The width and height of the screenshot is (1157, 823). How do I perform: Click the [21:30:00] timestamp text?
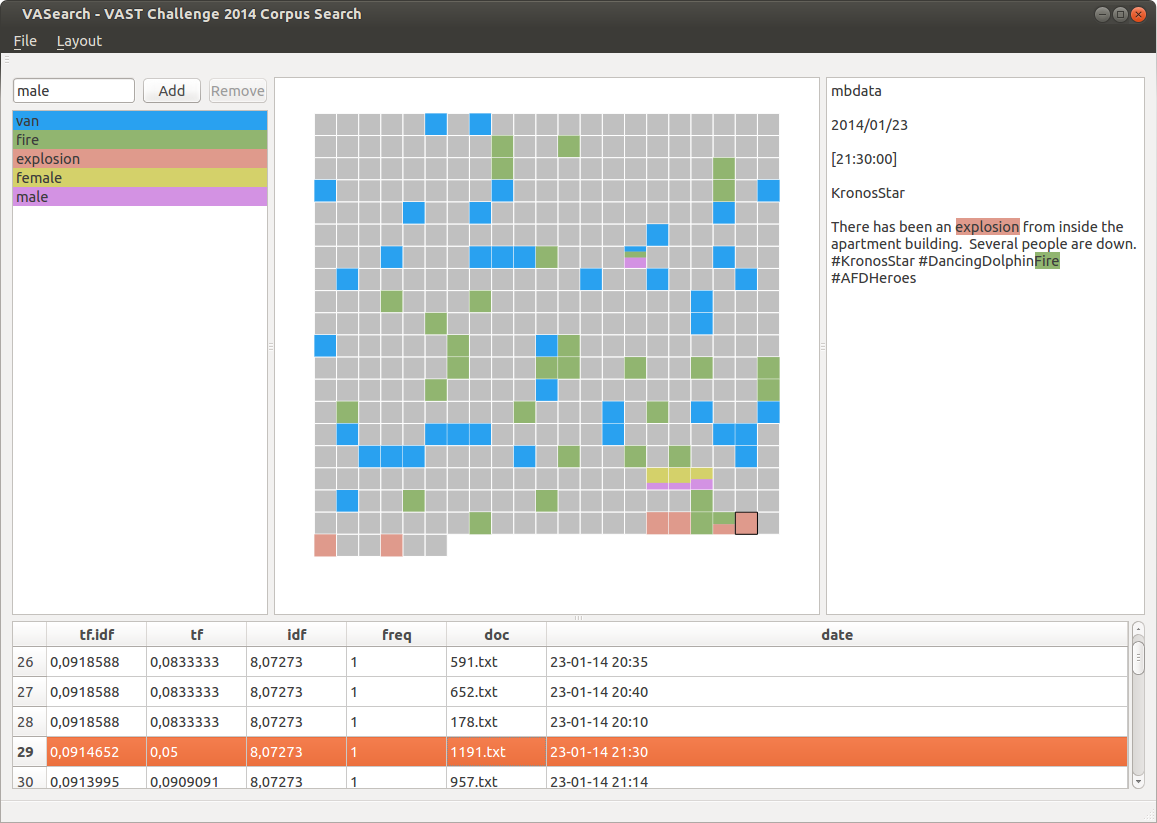click(864, 159)
